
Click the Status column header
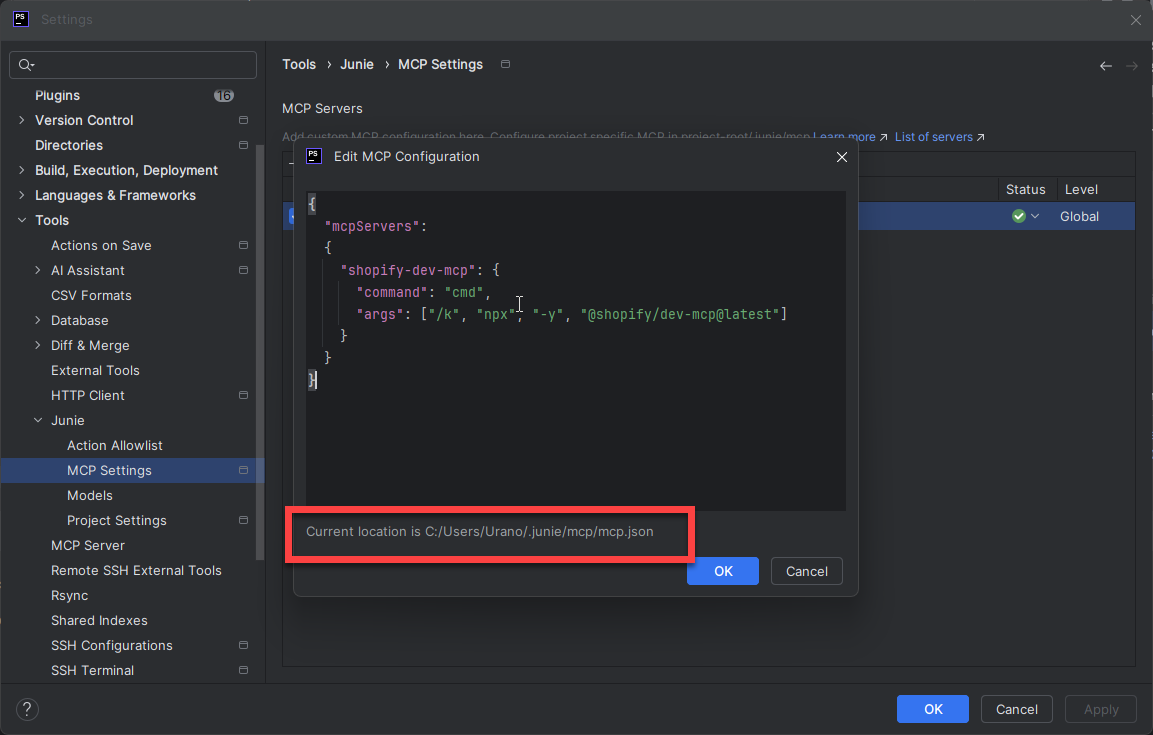1026,190
